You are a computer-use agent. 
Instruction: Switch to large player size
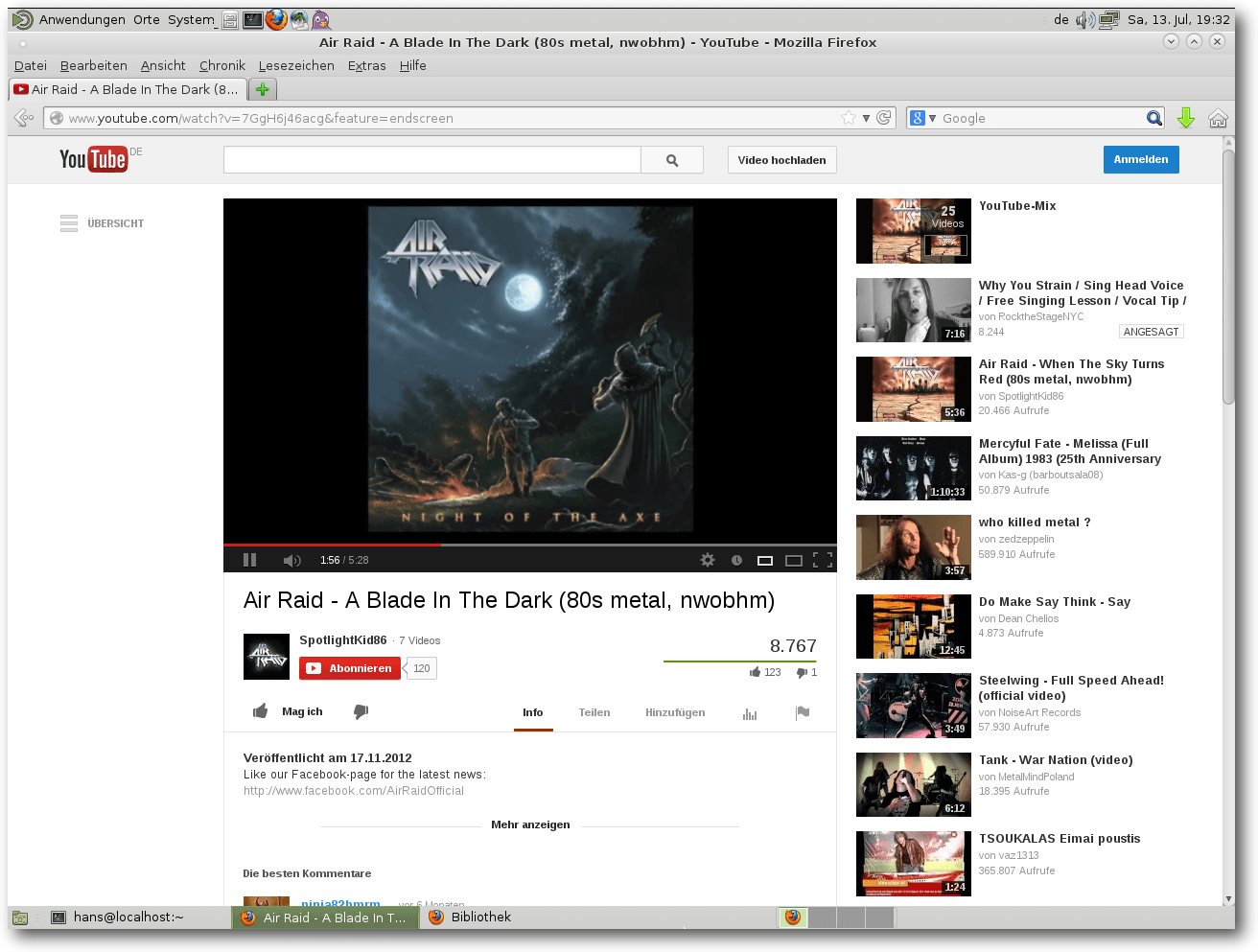pos(794,560)
